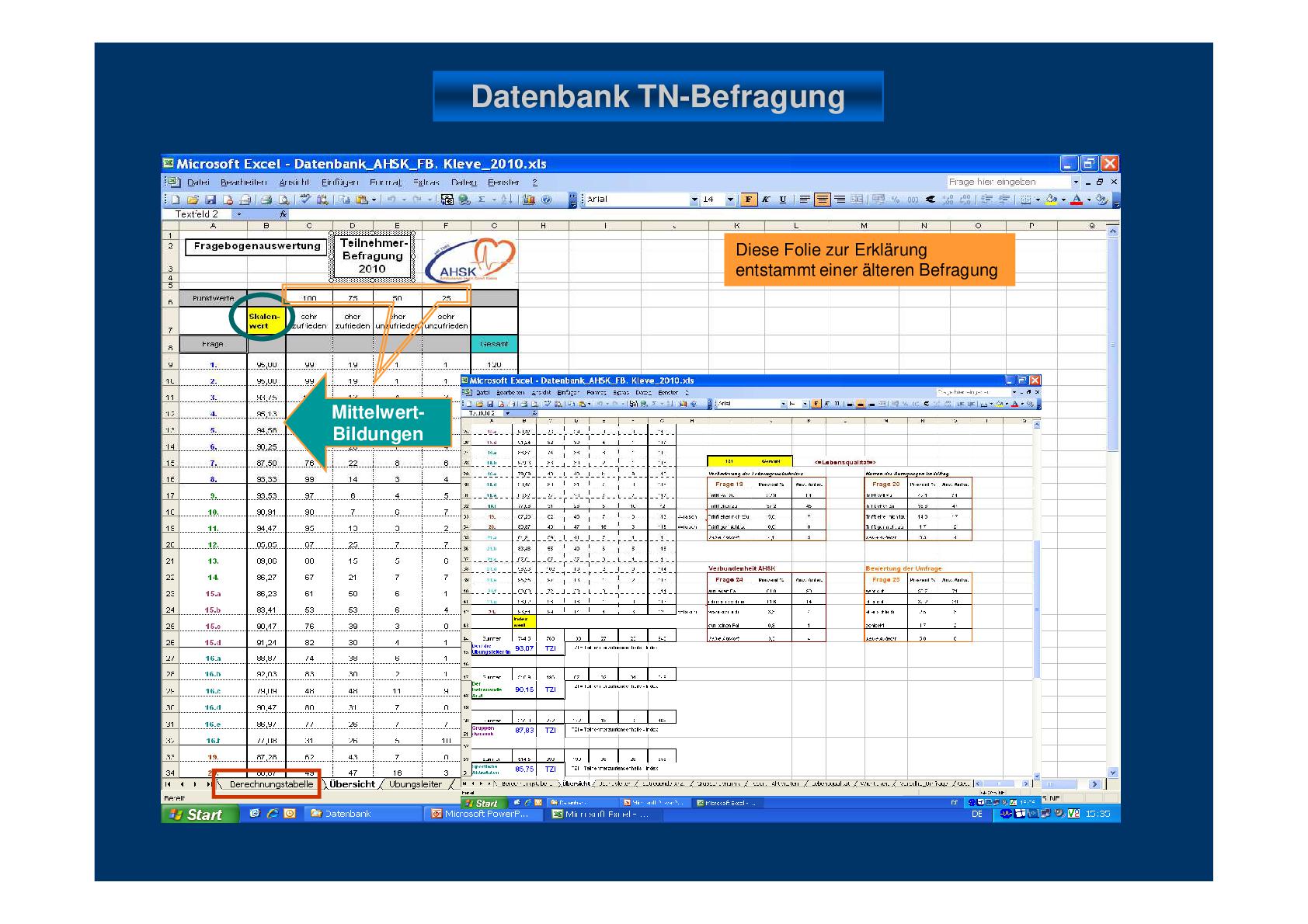Toggle center alignment button
This screenshot has height=924, width=1308.
pyautogui.click(x=822, y=200)
